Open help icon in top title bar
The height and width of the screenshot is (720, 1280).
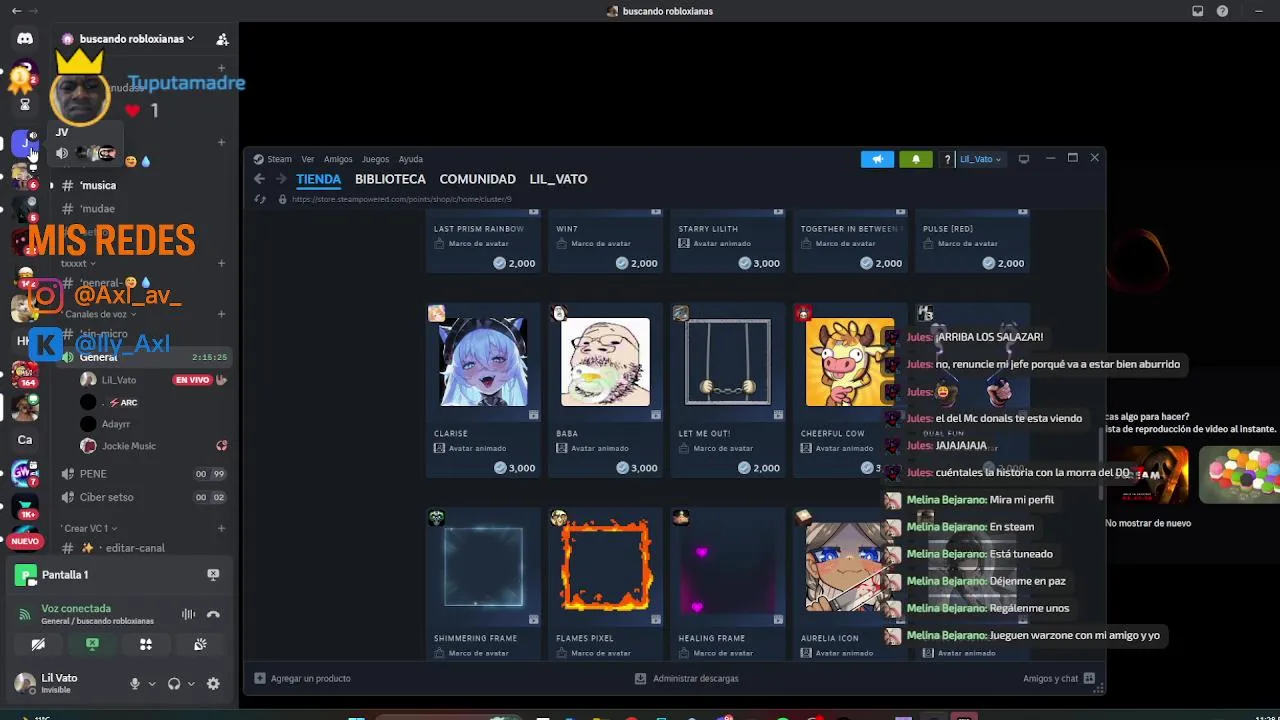click(x=1222, y=11)
